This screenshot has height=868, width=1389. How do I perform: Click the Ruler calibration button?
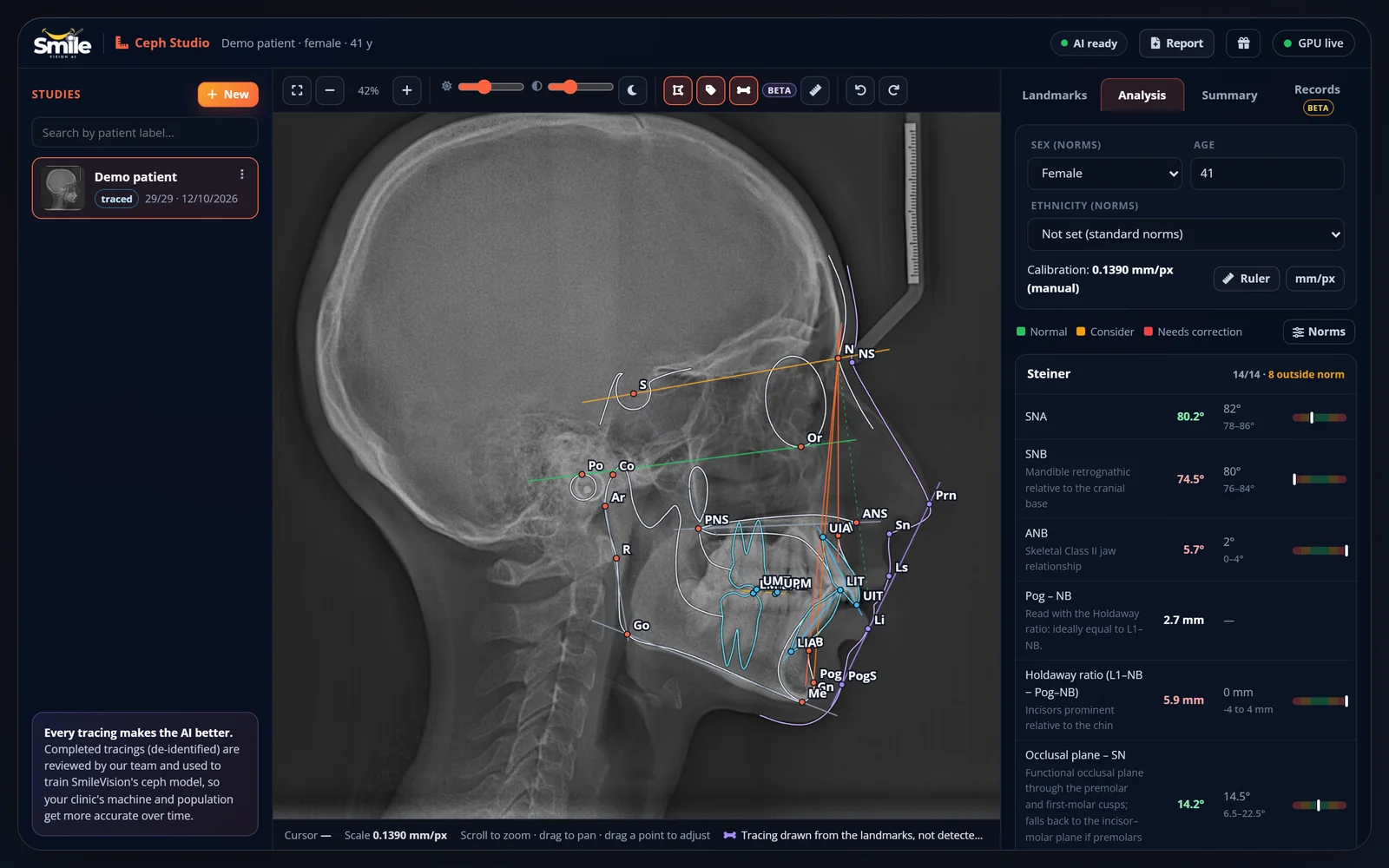(x=1246, y=279)
